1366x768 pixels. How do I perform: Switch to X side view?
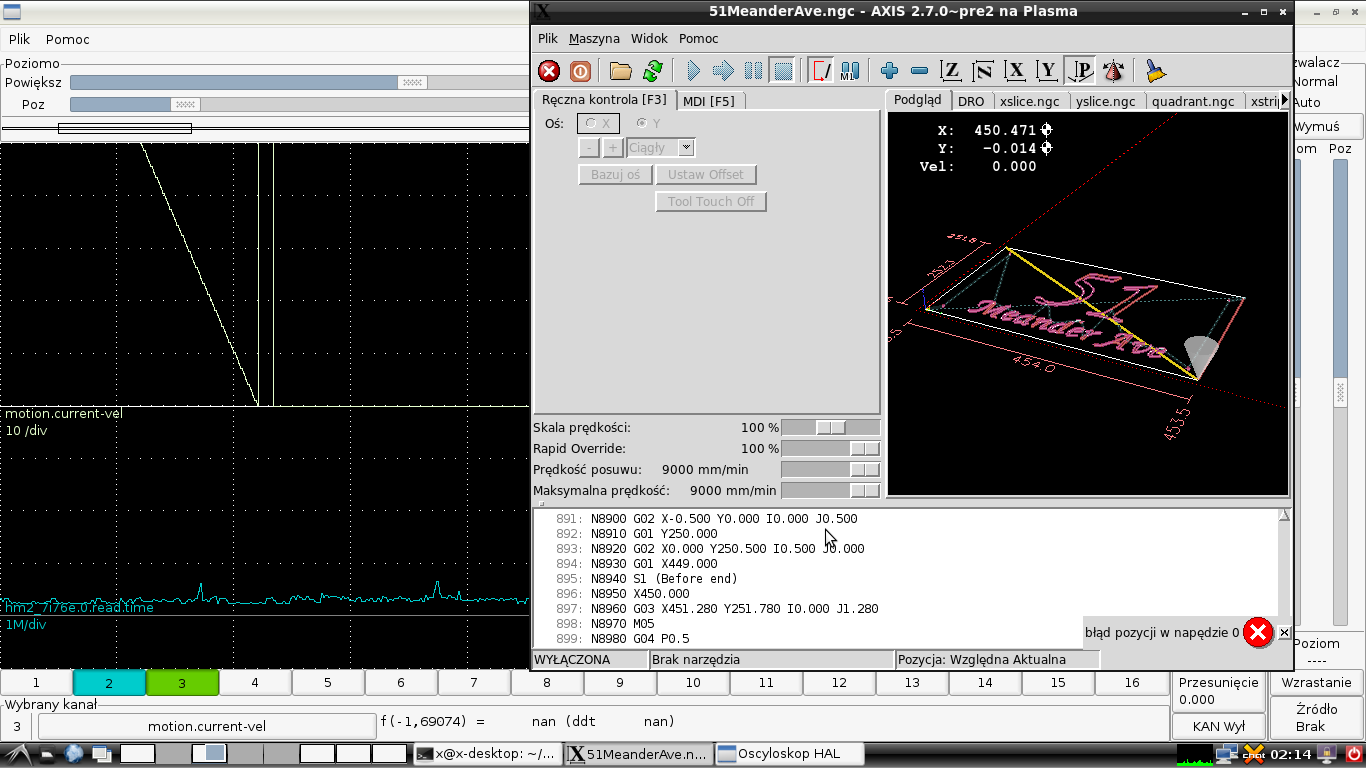[x=1016, y=71]
